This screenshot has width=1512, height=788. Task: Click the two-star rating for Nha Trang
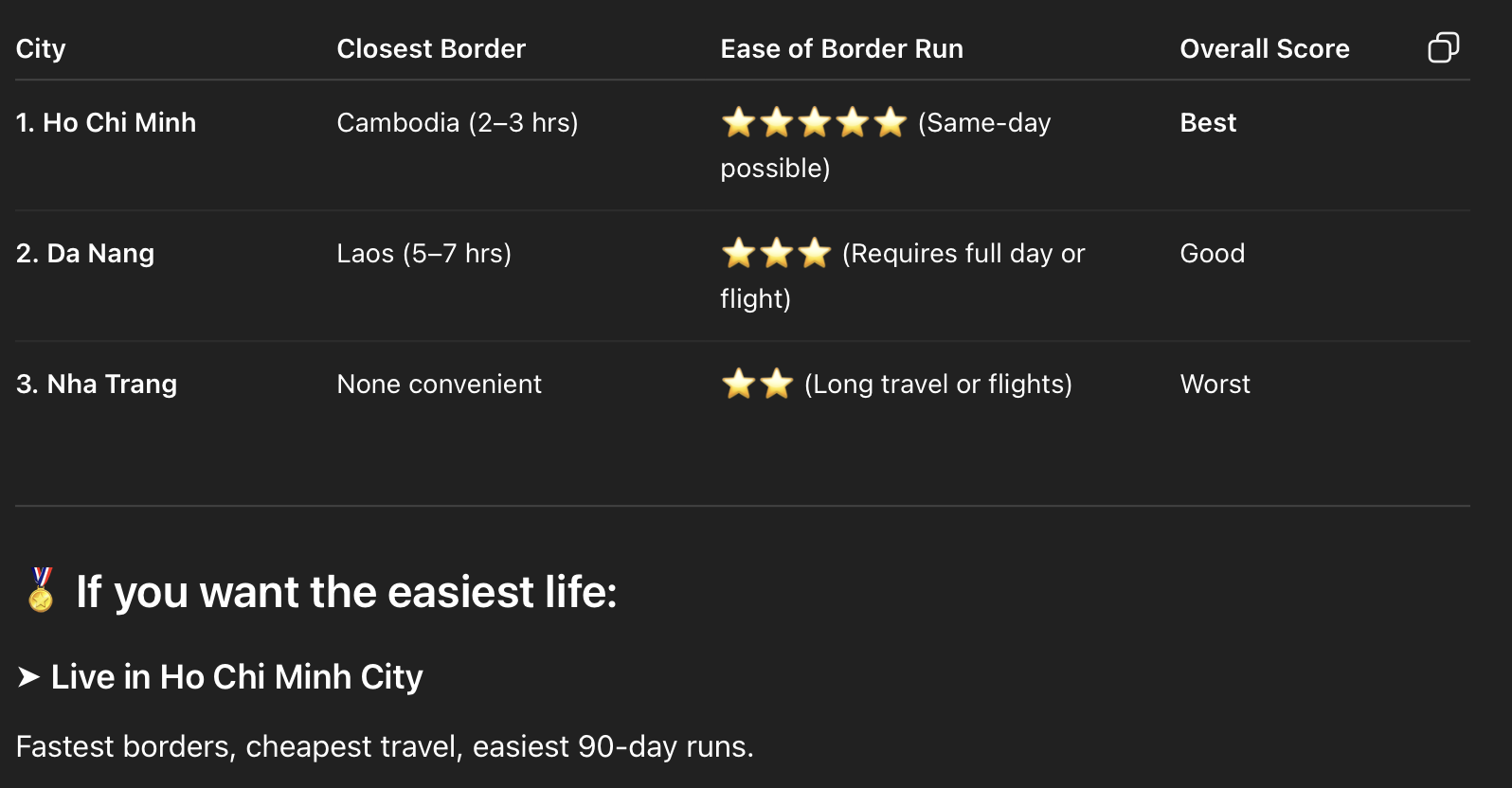[757, 384]
